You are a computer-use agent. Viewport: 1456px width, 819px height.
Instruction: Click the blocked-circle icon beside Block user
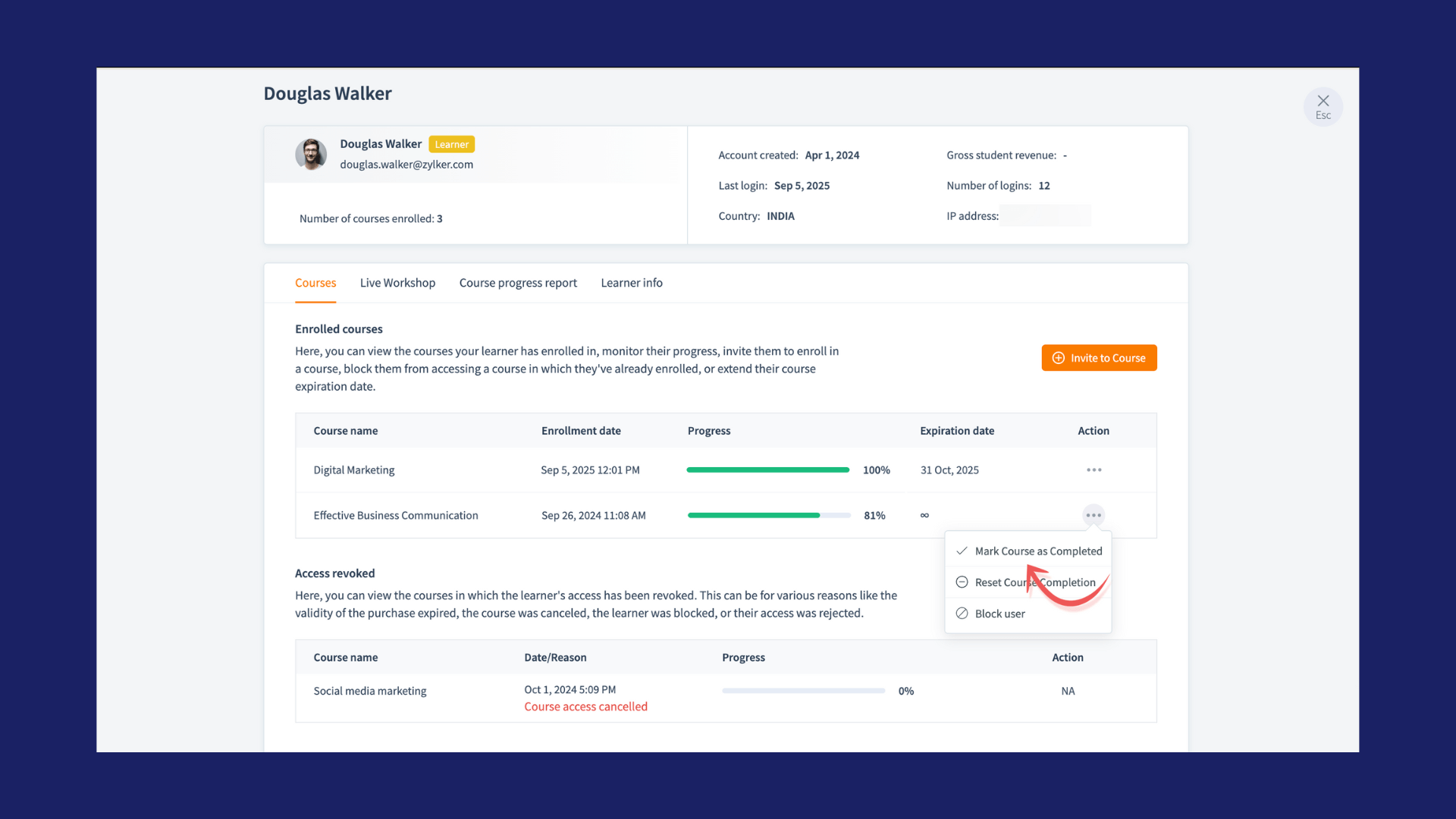coord(962,613)
